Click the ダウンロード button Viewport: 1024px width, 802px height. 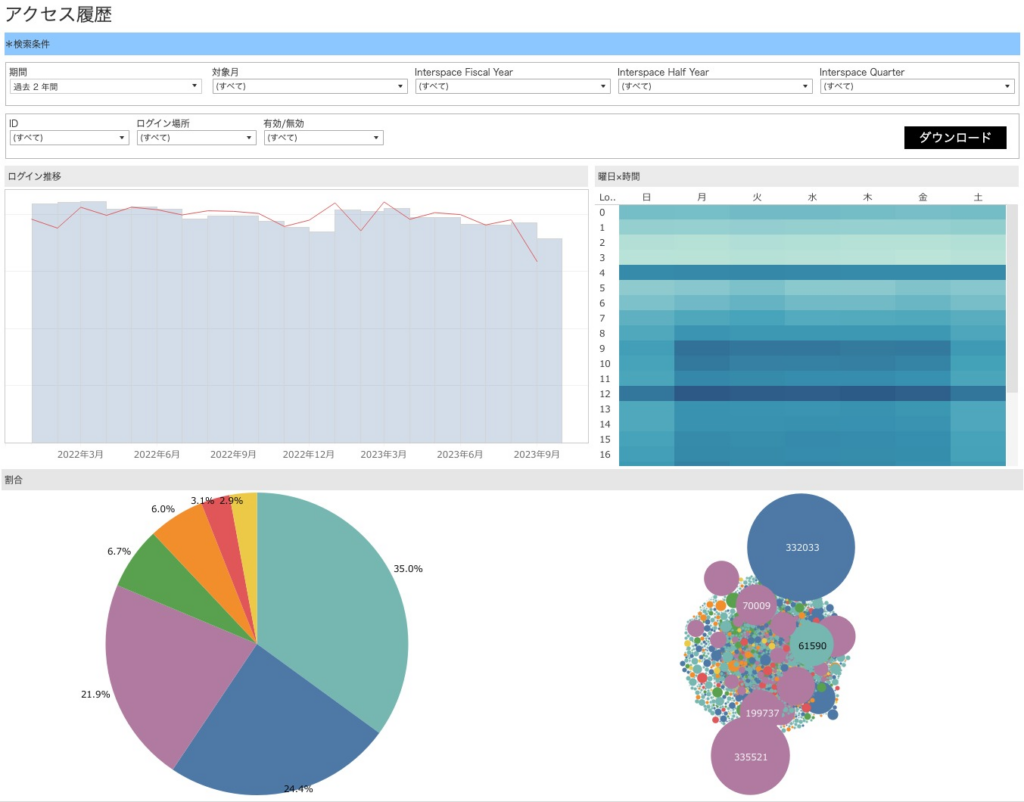(x=954, y=137)
